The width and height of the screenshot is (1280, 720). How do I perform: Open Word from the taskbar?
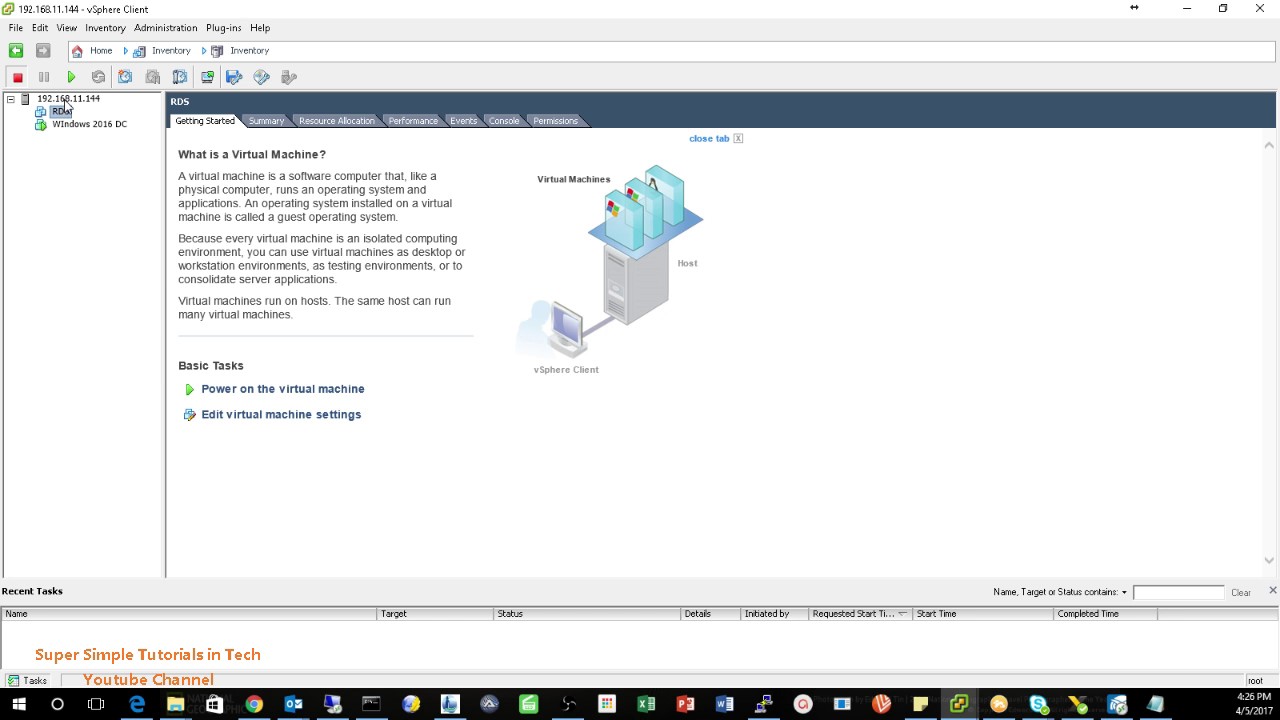click(724, 704)
